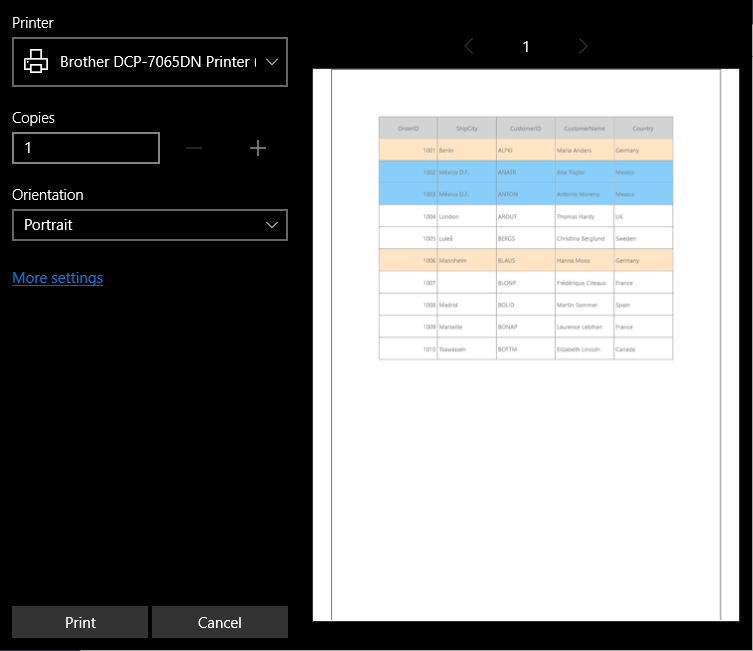Click the London cell in preview

467,217
